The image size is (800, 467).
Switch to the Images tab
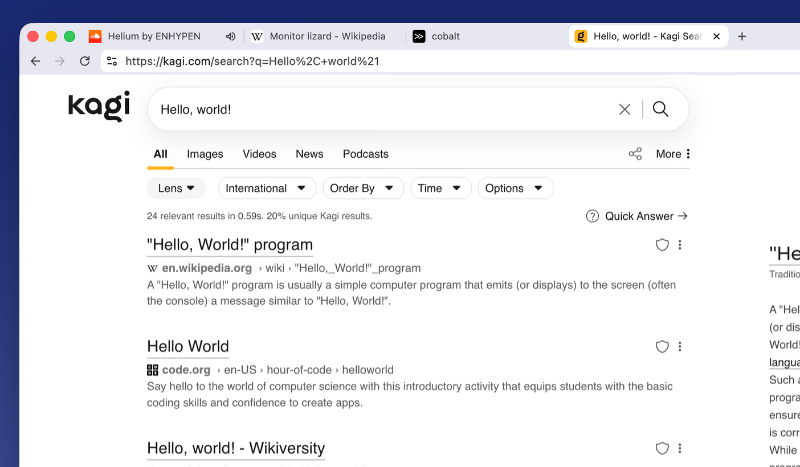[x=205, y=154]
